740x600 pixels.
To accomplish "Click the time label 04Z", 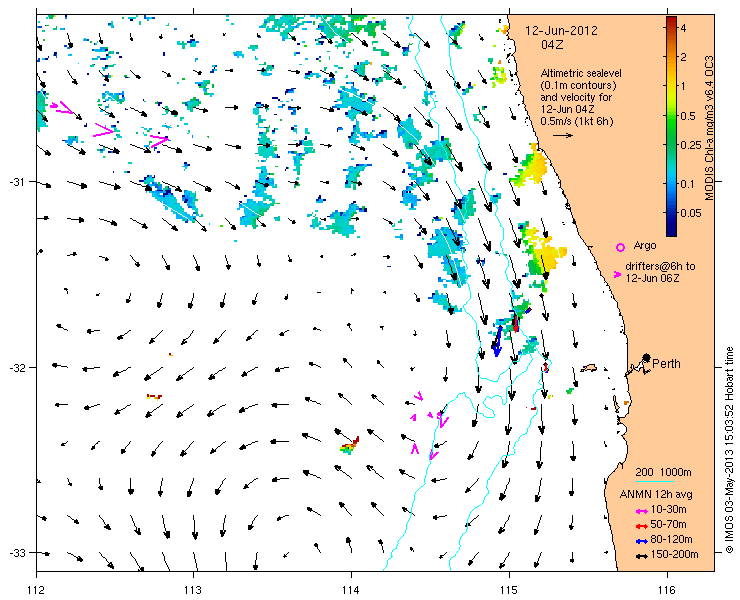I will [552, 45].
